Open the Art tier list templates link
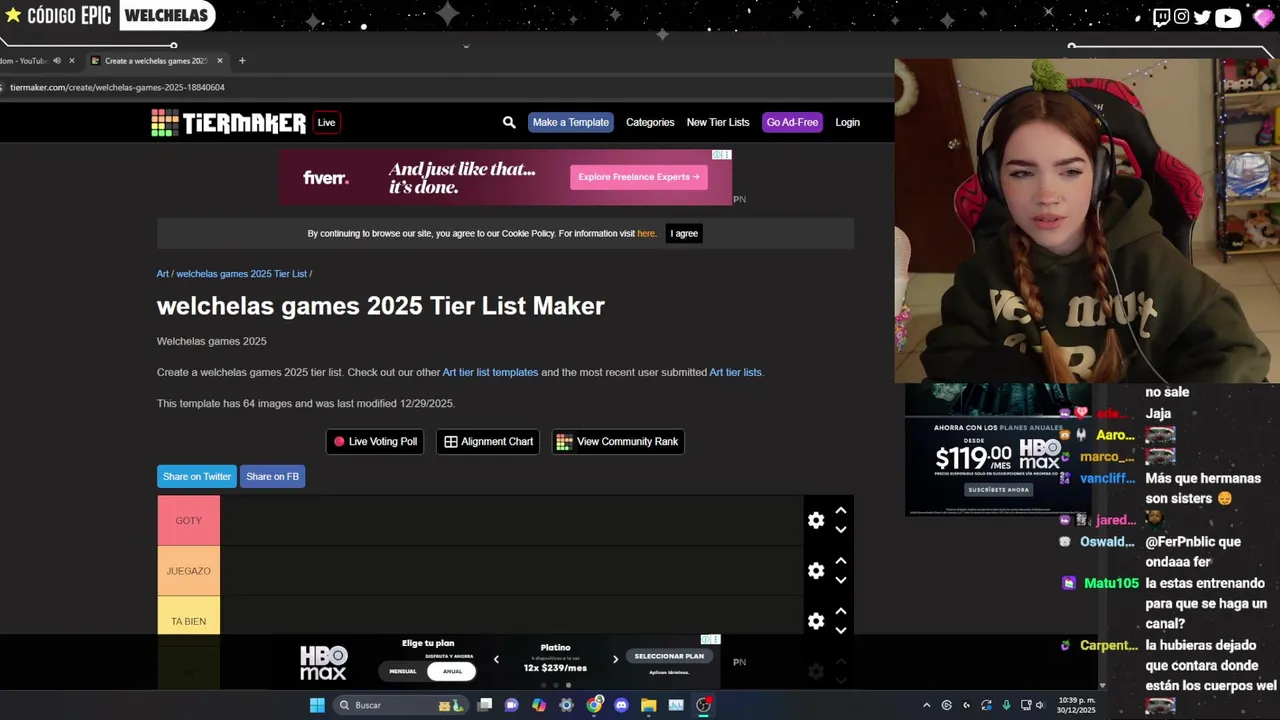 pyautogui.click(x=490, y=372)
